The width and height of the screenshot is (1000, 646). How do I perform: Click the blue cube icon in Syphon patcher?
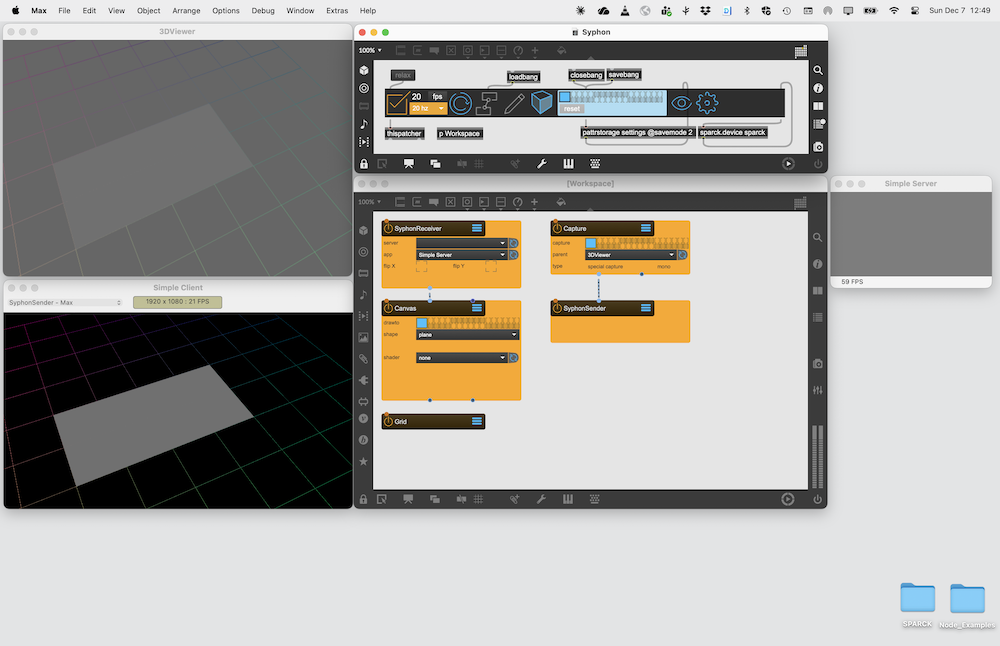(542, 103)
